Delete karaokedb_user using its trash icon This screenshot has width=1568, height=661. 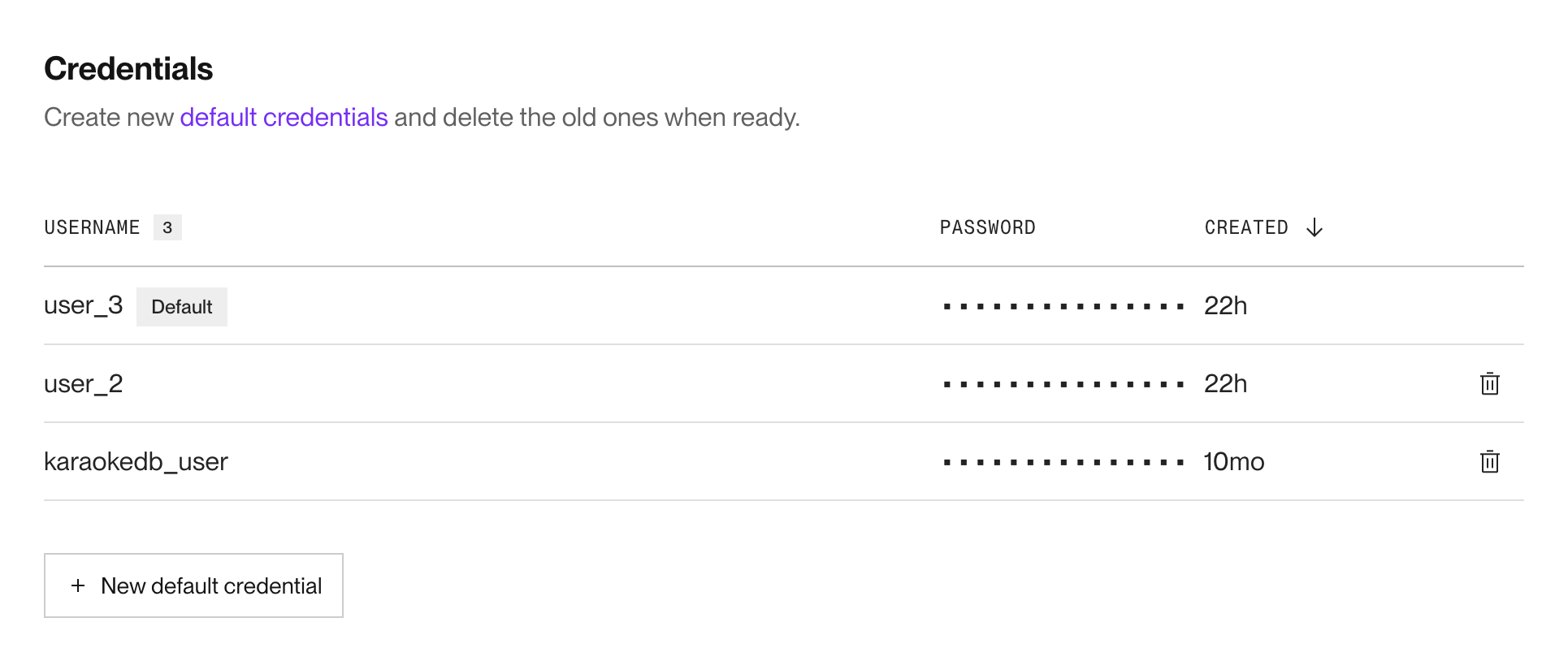pyautogui.click(x=1489, y=461)
